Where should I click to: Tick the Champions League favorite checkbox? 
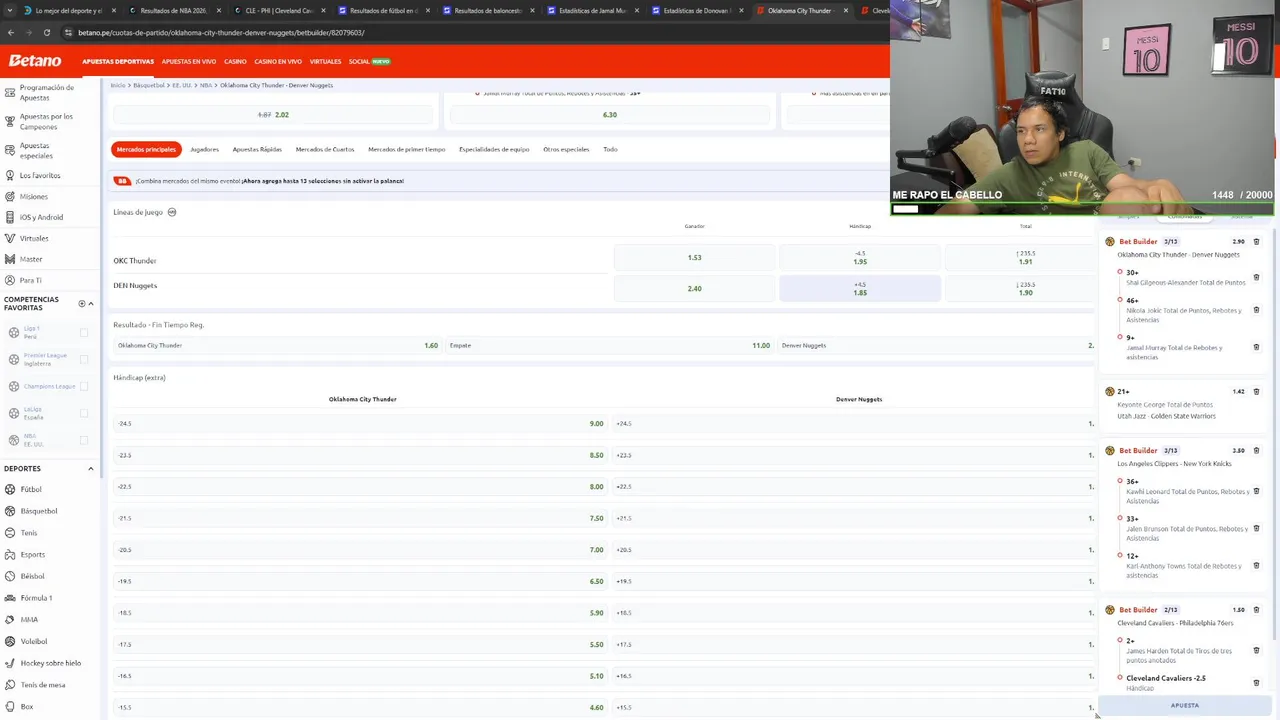pos(84,386)
